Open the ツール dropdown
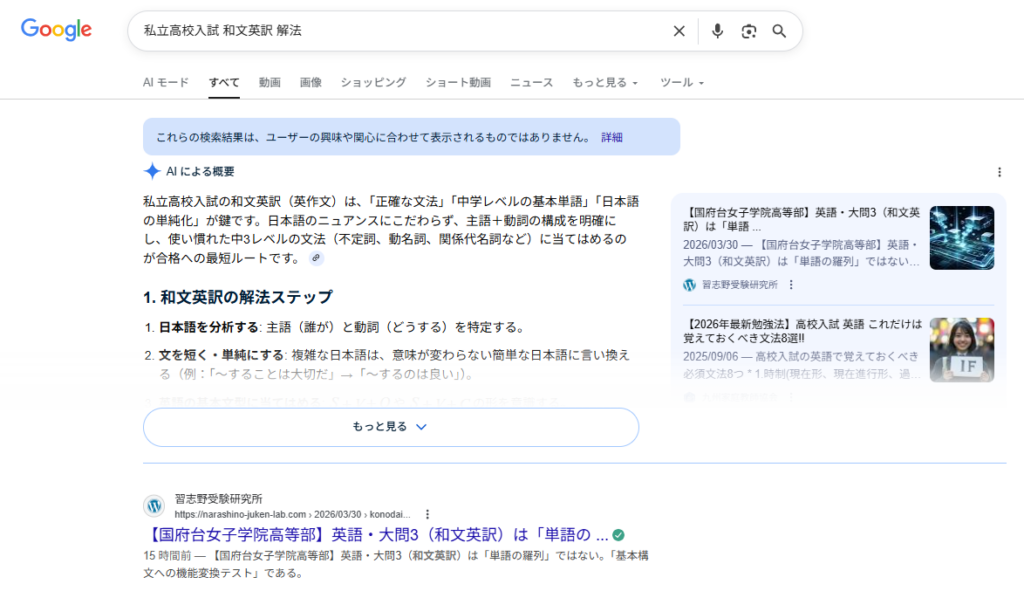The width and height of the screenshot is (1024, 591). pos(682,82)
